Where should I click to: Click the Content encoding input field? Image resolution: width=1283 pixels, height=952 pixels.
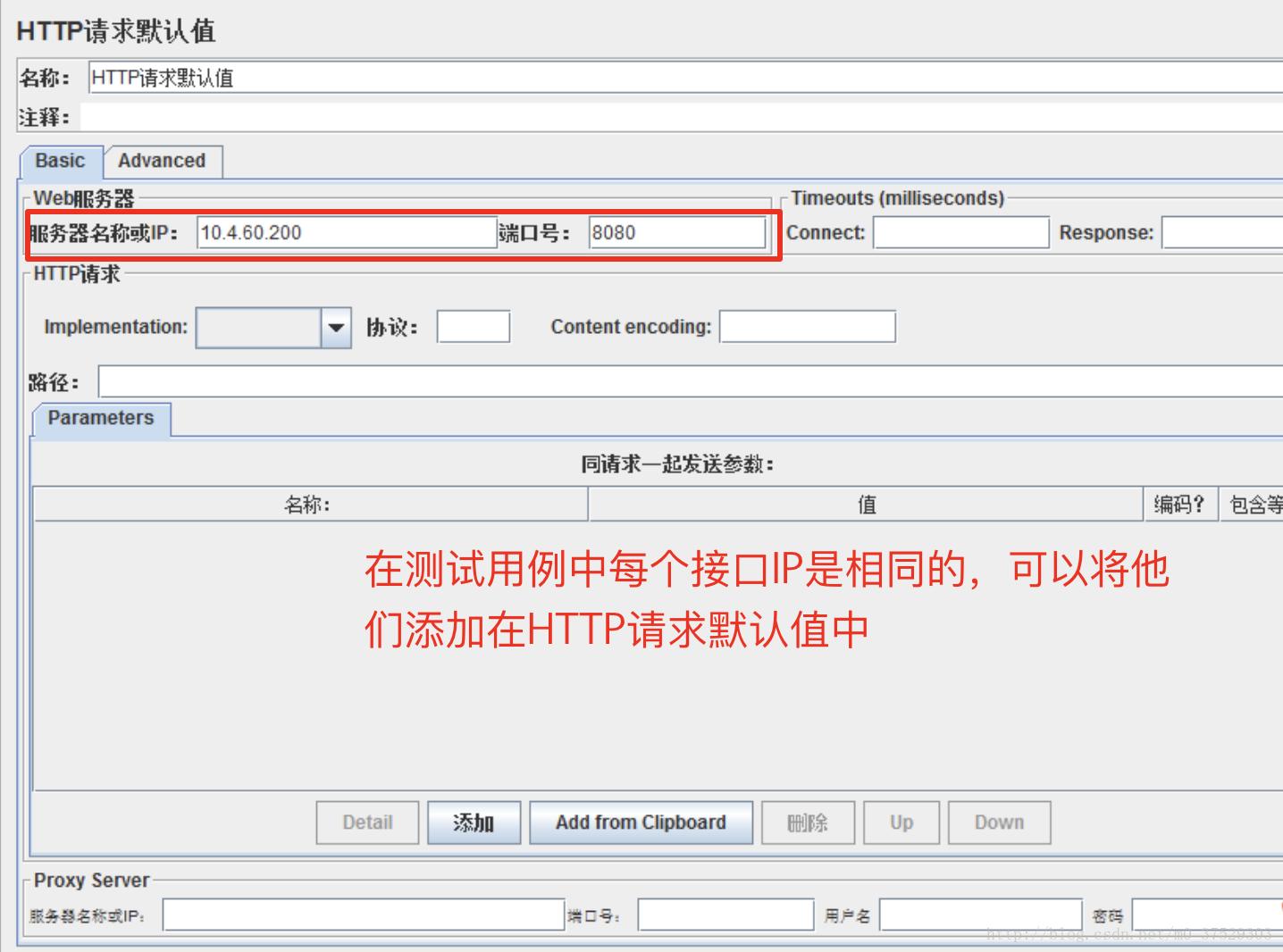click(x=807, y=327)
